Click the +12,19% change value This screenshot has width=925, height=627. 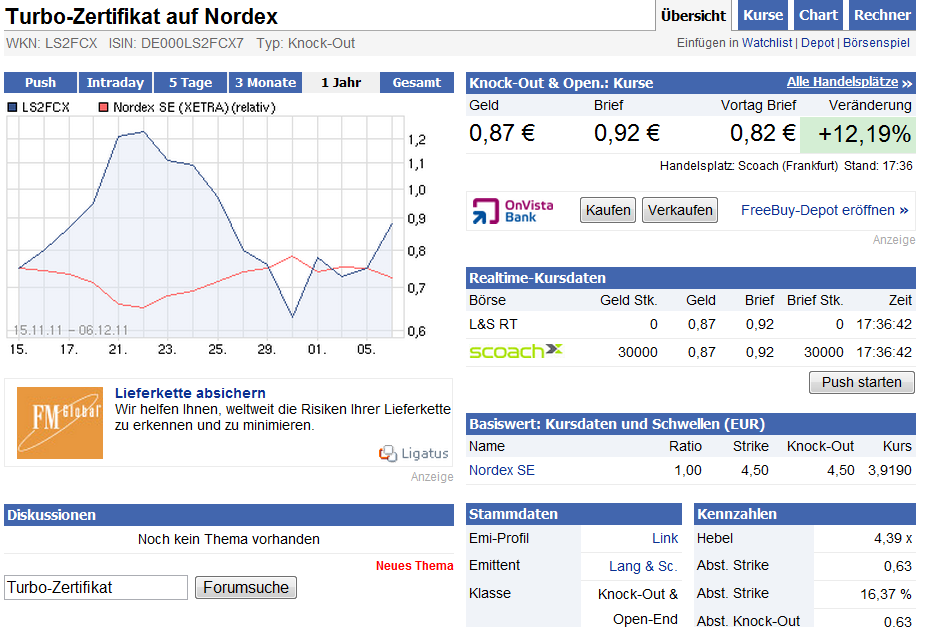[x=864, y=134]
